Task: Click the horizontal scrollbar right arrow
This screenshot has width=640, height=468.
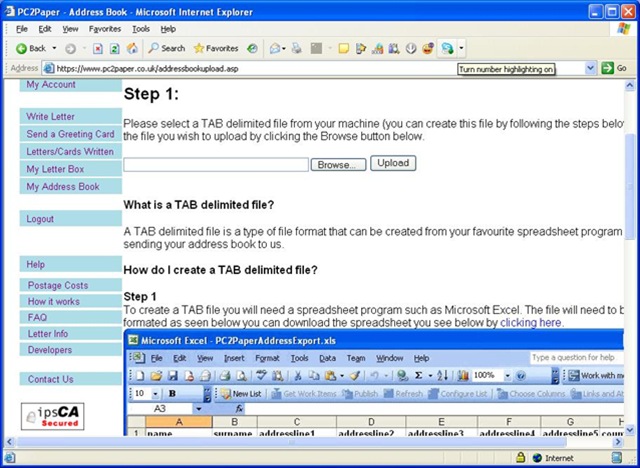Action: 618,442
